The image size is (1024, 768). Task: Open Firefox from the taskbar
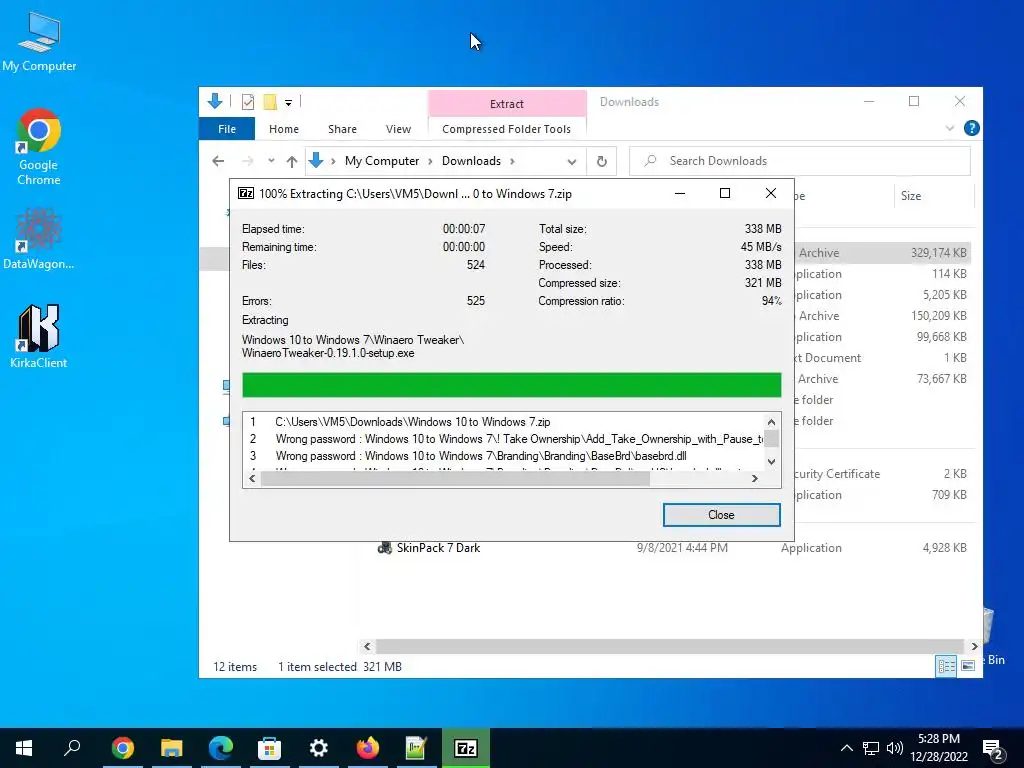coord(368,748)
